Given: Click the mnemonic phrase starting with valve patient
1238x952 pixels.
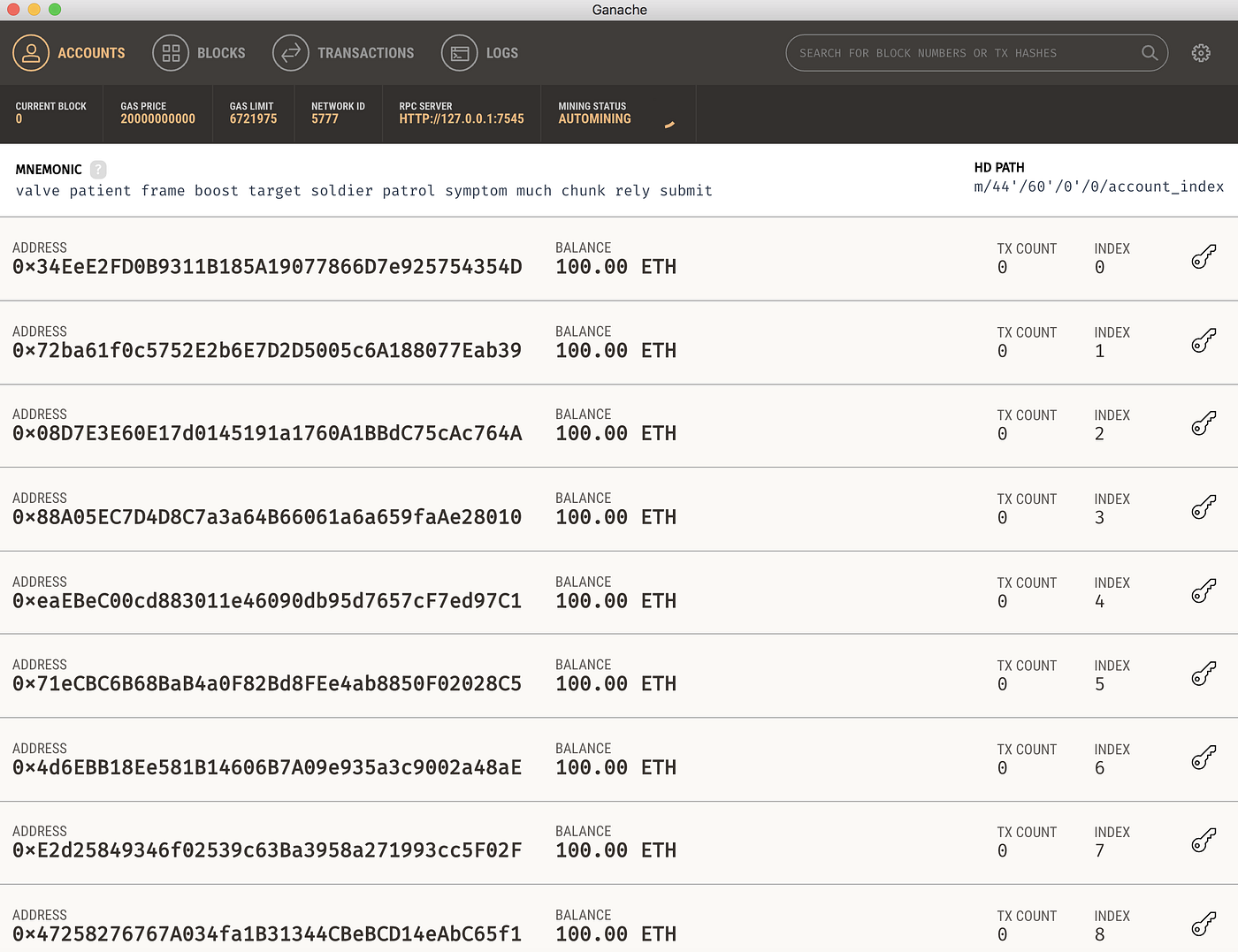Looking at the screenshot, I should 364,191.
